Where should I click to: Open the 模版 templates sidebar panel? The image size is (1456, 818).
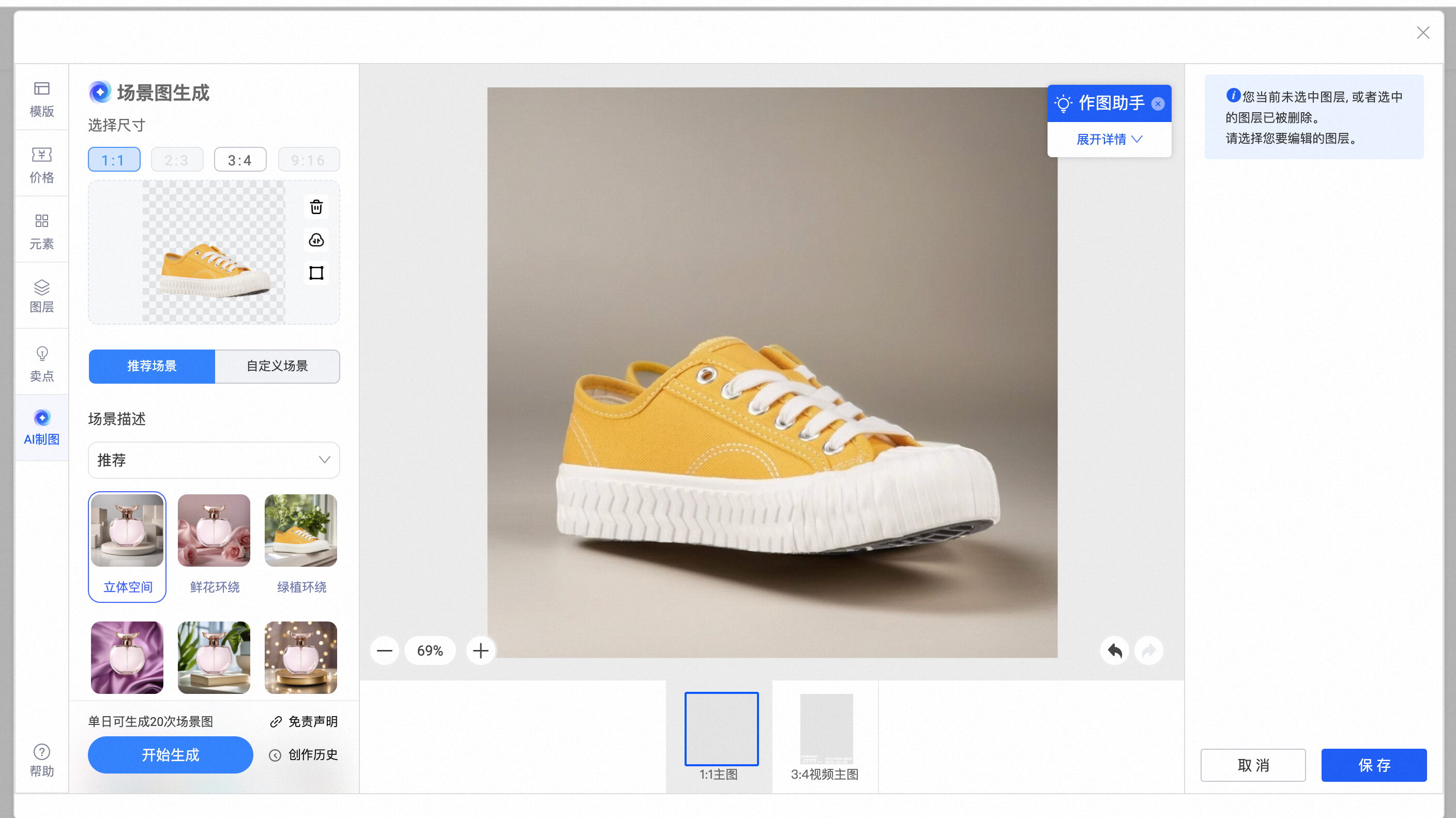(42, 98)
